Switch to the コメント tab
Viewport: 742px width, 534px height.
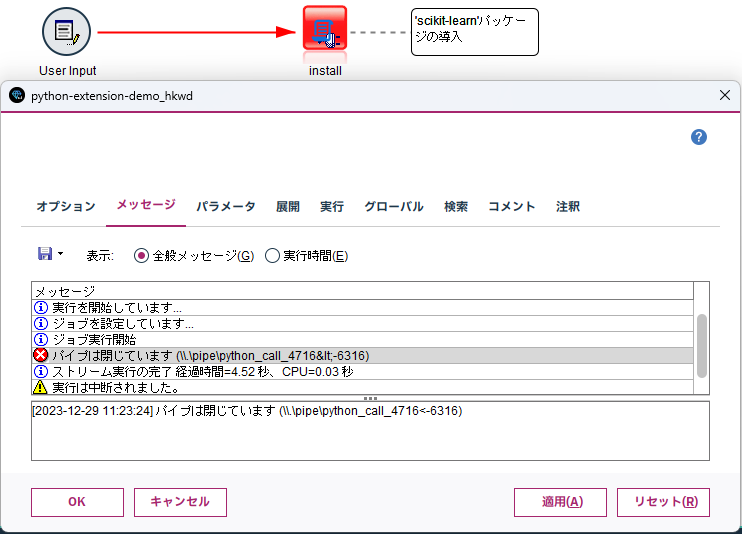(512, 206)
